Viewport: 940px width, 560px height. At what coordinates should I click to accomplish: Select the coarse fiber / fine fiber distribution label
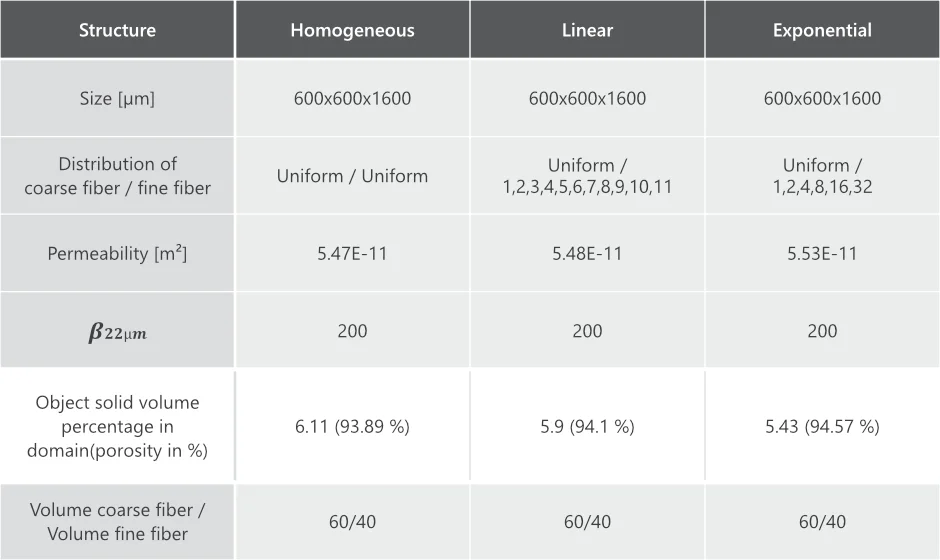point(117,176)
